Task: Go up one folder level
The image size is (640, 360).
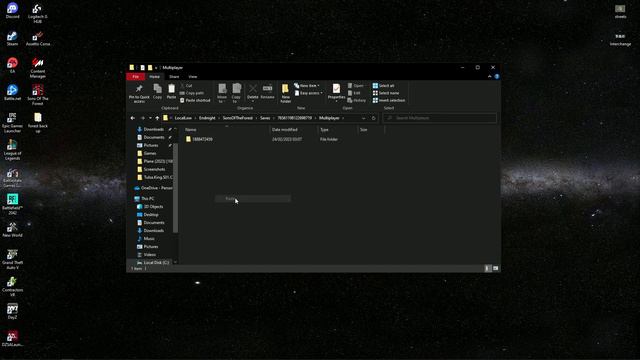Action: (157, 118)
